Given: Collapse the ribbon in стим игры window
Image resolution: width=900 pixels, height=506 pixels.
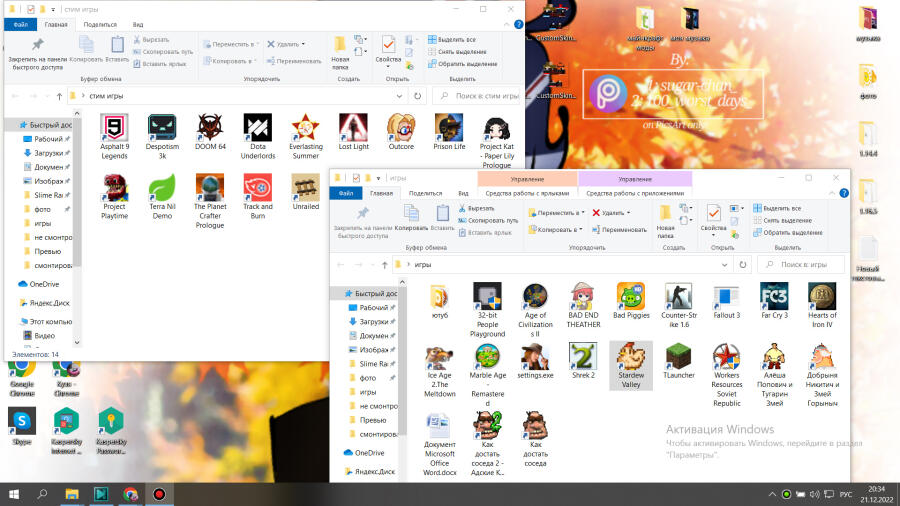Looking at the screenshot, I should click(506, 25).
